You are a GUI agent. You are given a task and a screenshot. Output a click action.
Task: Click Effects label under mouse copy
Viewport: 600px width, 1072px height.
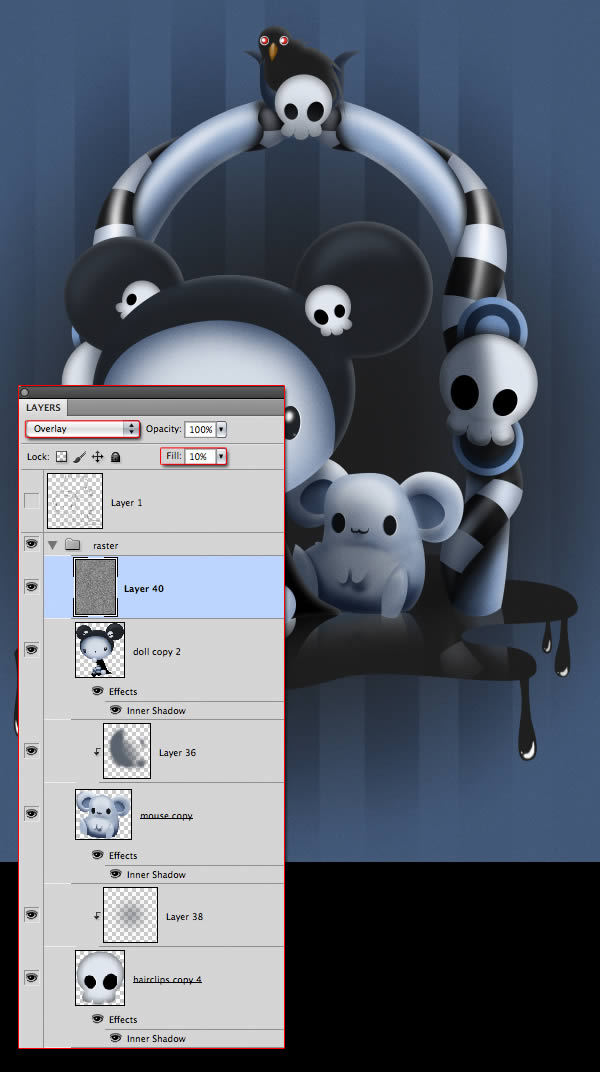click(123, 855)
